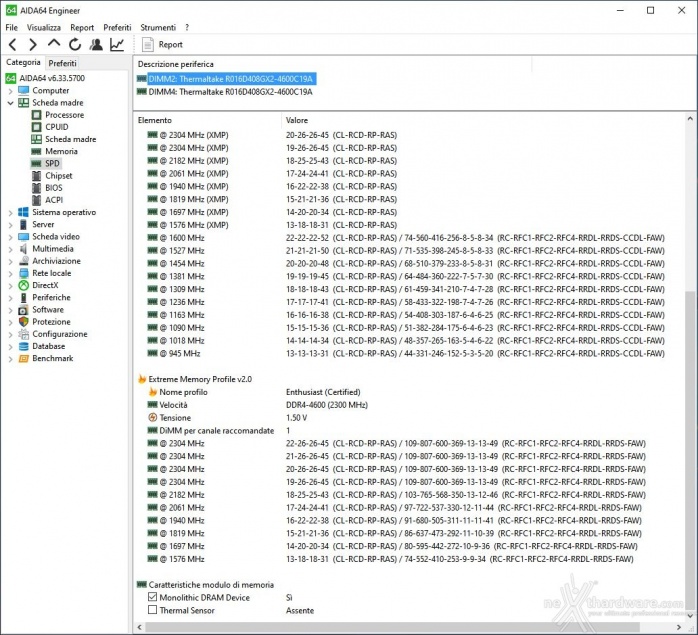This screenshot has width=698, height=635.
Task: Open the ? help menu
Action: (187, 28)
